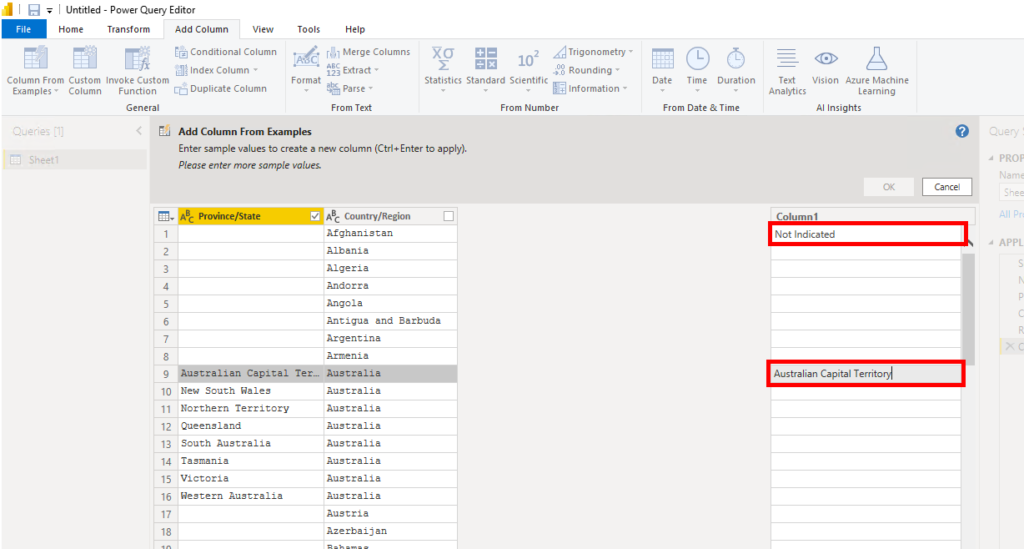Switch to the Home tab

[x=71, y=29]
